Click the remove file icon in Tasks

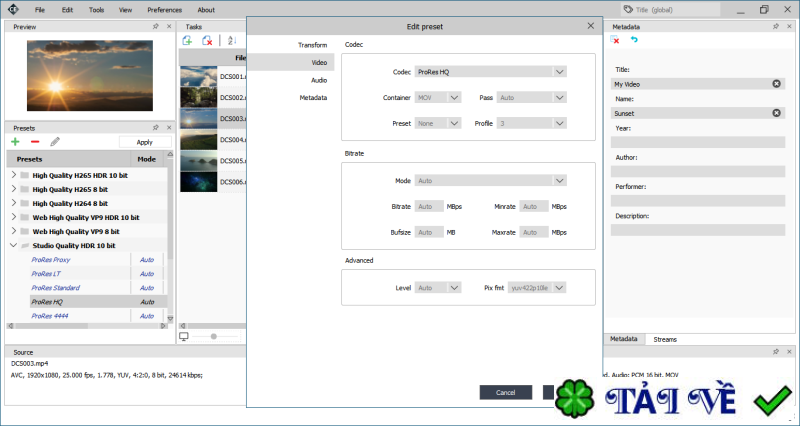[207, 41]
